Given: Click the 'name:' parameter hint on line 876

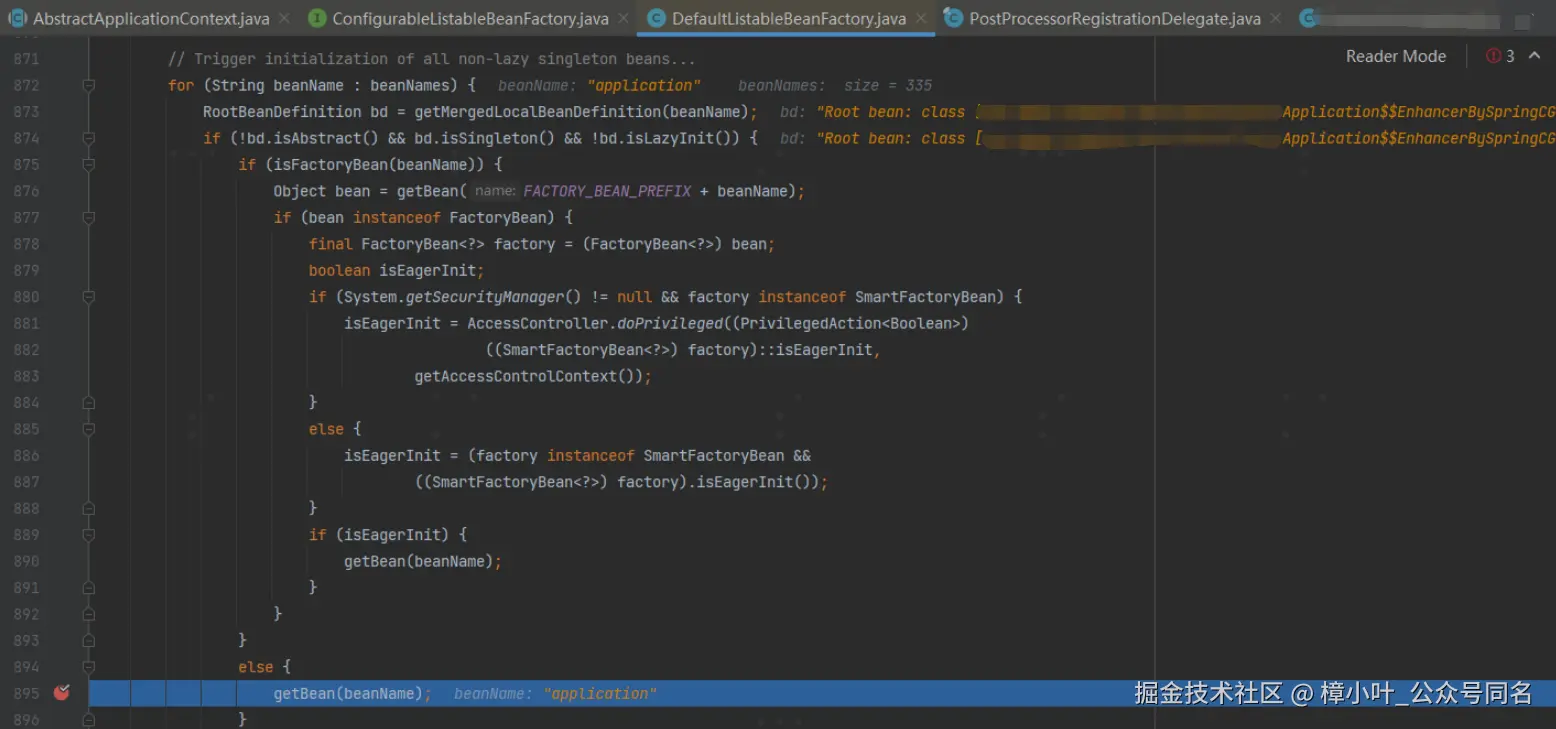Looking at the screenshot, I should coord(495,191).
